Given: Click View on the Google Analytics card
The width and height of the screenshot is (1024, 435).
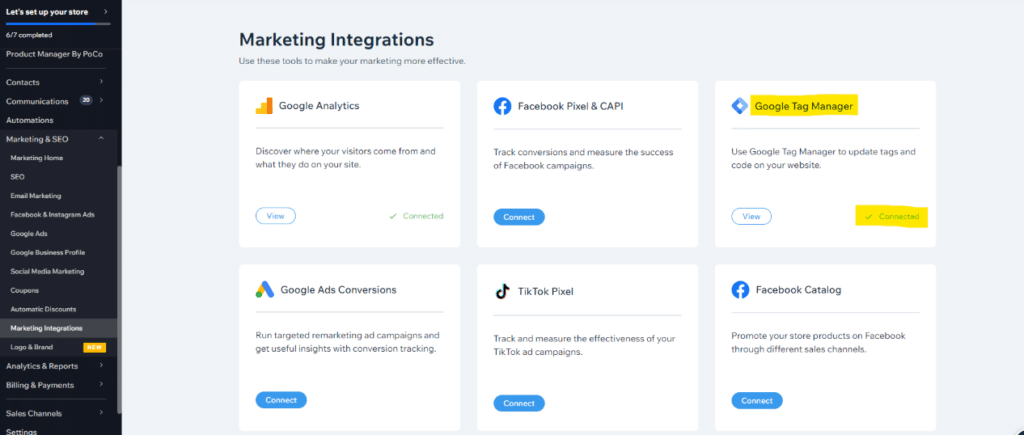Looking at the screenshot, I should click(x=276, y=216).
